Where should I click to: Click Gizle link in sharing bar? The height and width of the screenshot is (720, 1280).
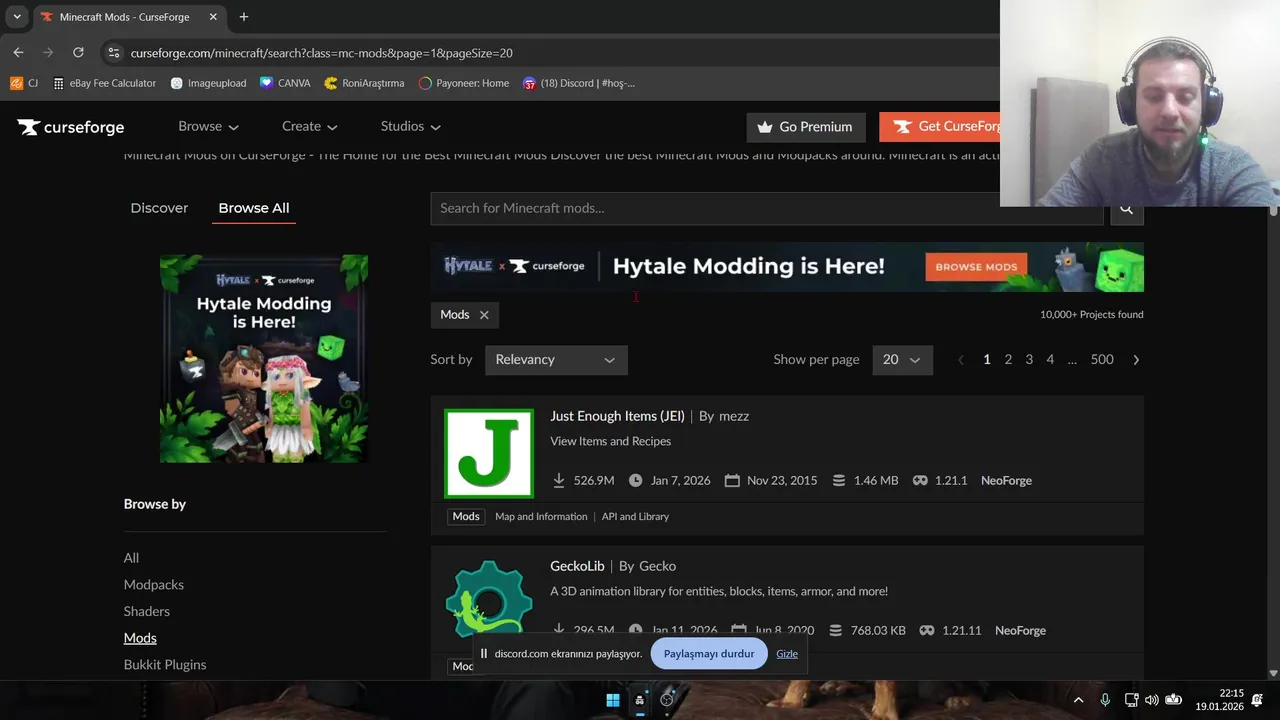point(787,654)
